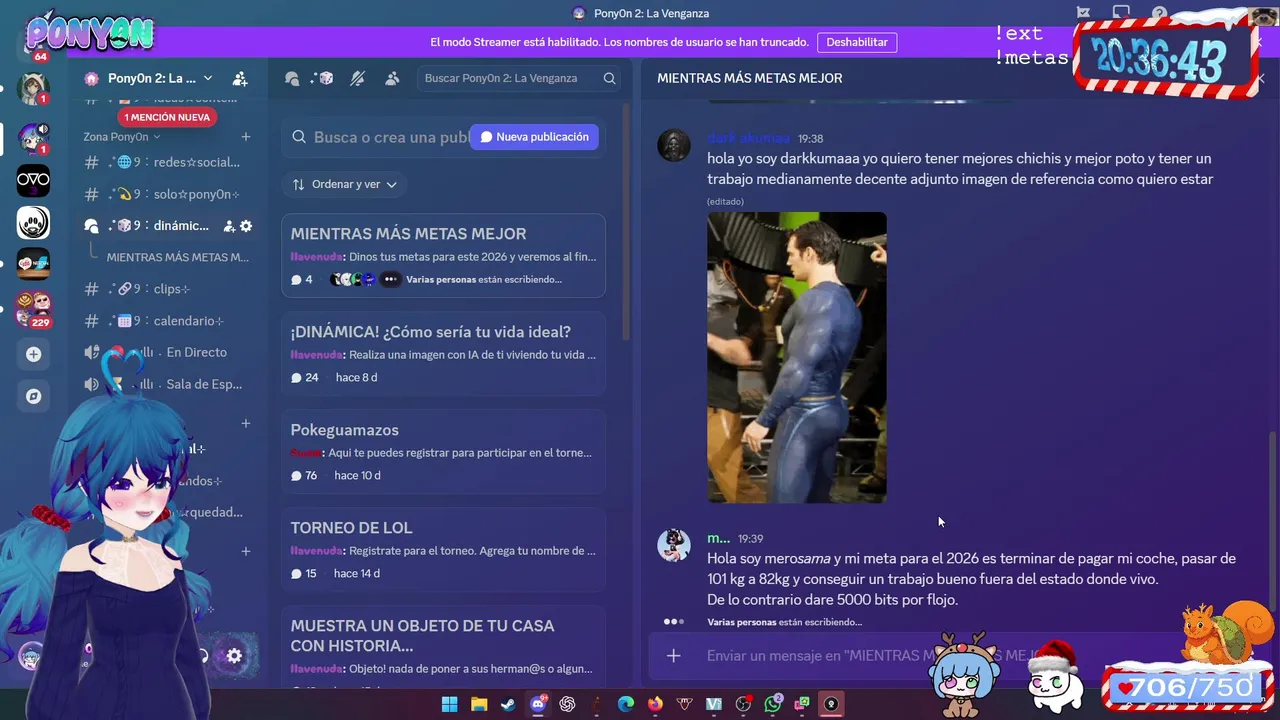
Task: Open Steam from the taskbar
Action: [508, 704]
